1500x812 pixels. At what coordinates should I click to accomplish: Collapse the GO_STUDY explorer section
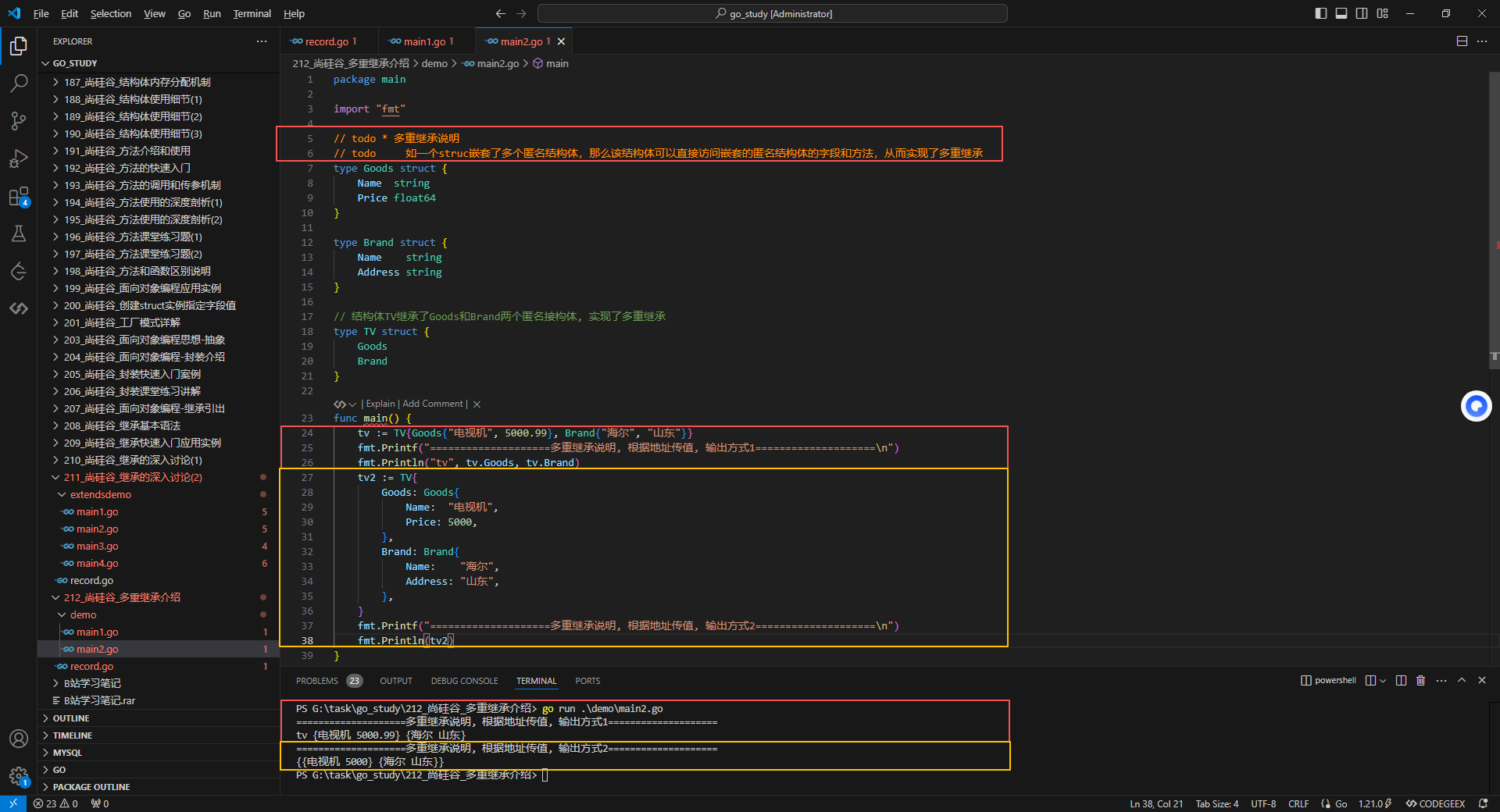[159, 63]
